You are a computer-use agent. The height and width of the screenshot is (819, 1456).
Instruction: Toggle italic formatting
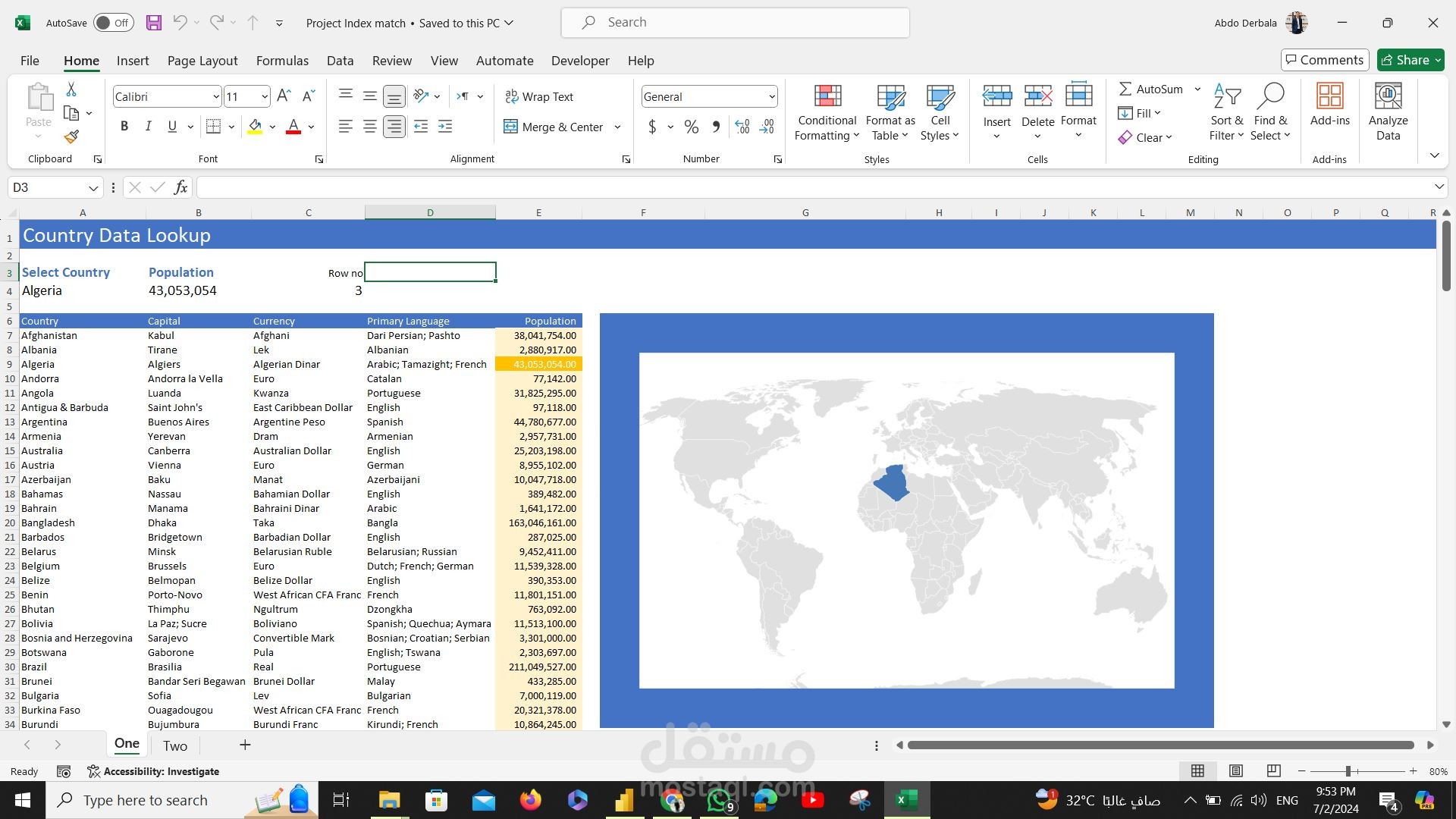[x=149, y=126]
